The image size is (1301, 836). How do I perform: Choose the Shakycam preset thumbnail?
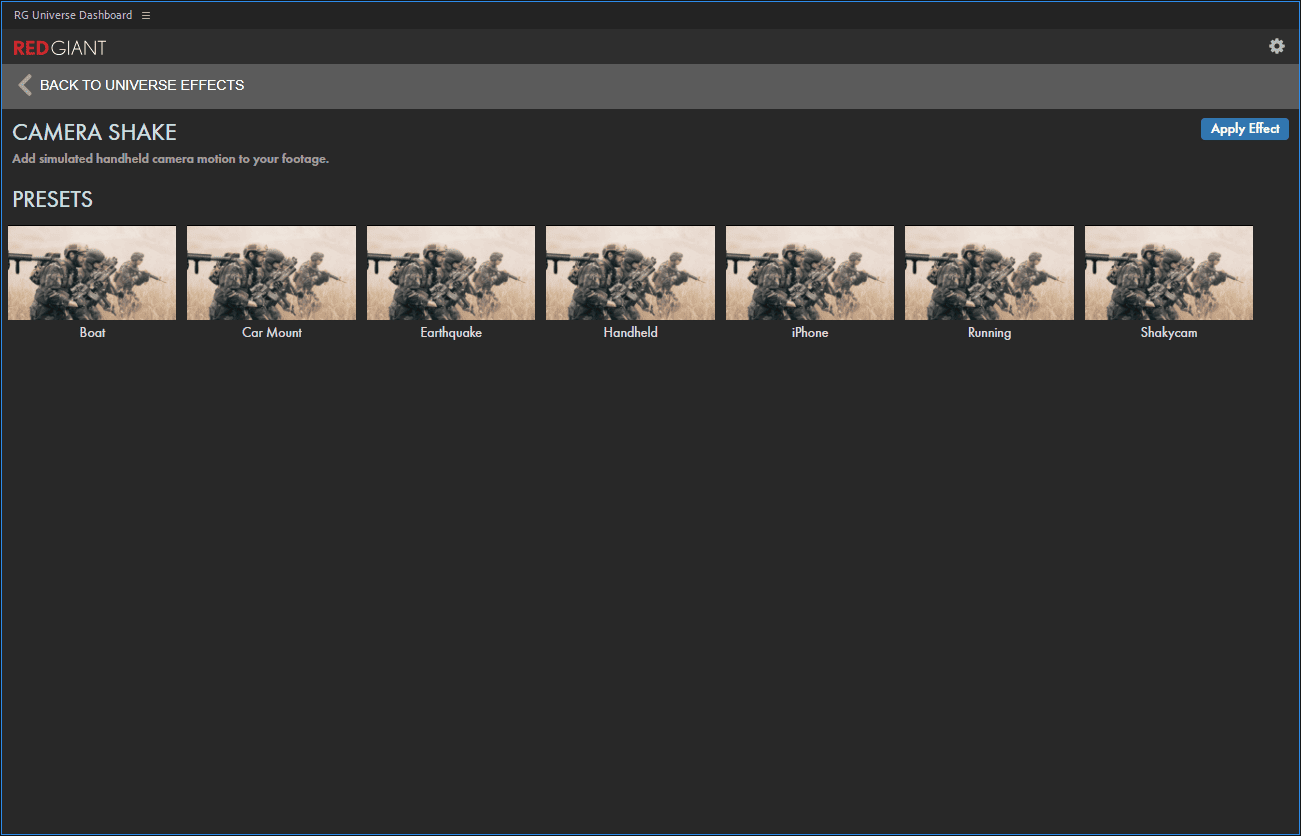[1169, 273]
